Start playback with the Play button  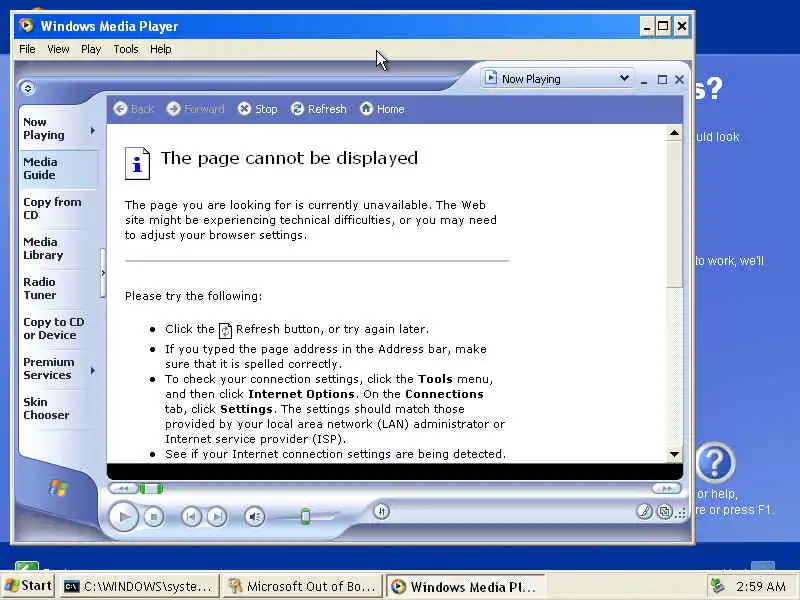pyautogui.click(x=123, y=516)
